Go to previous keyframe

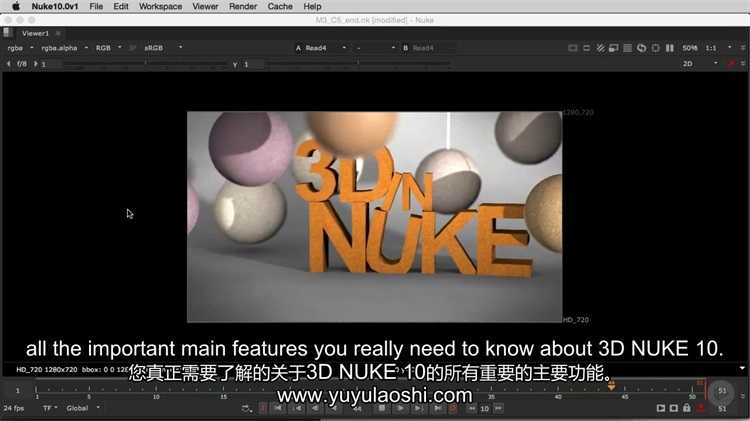pyautogui.click(x=298, y=409)
